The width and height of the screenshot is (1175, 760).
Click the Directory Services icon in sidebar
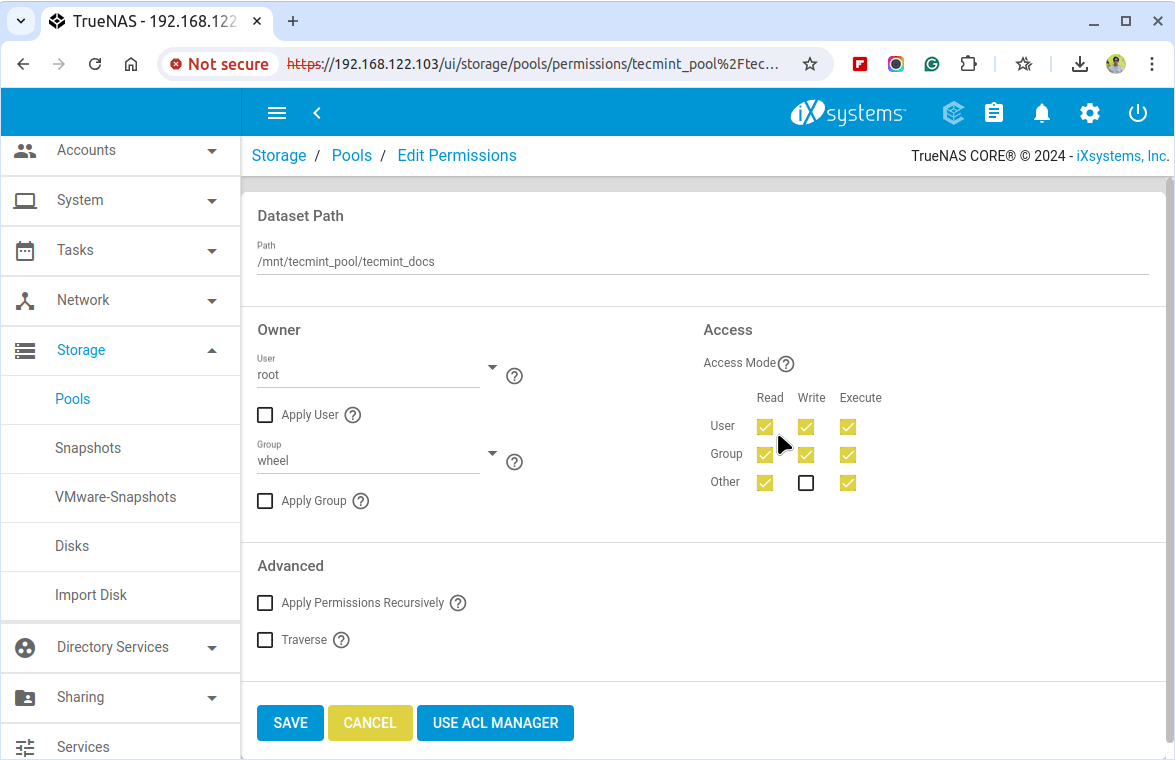(25, 648)
